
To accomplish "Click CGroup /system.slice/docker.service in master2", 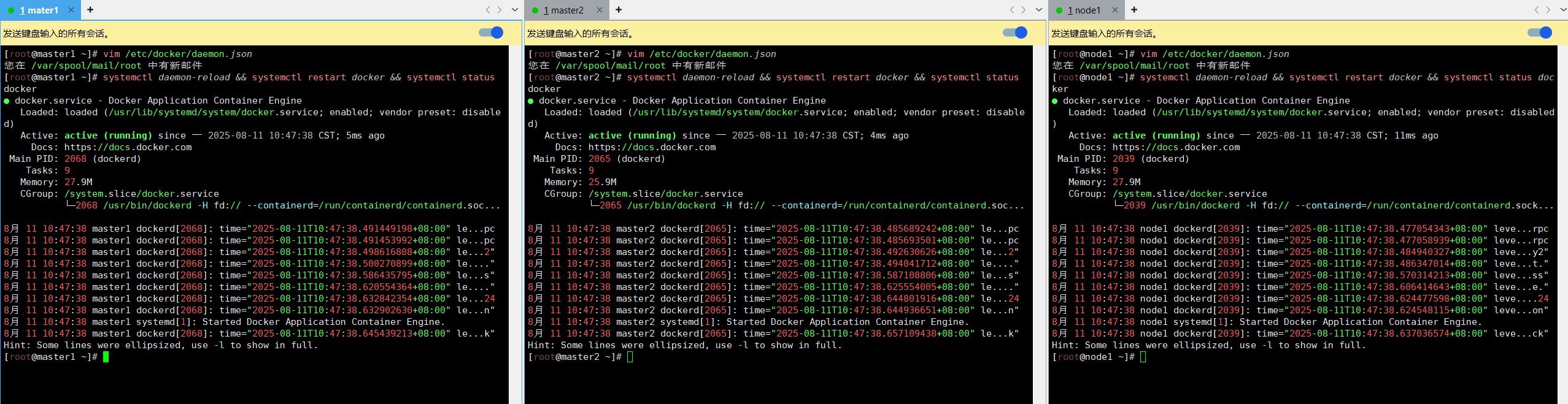I will pyautogui.click(x=666, y=194).
